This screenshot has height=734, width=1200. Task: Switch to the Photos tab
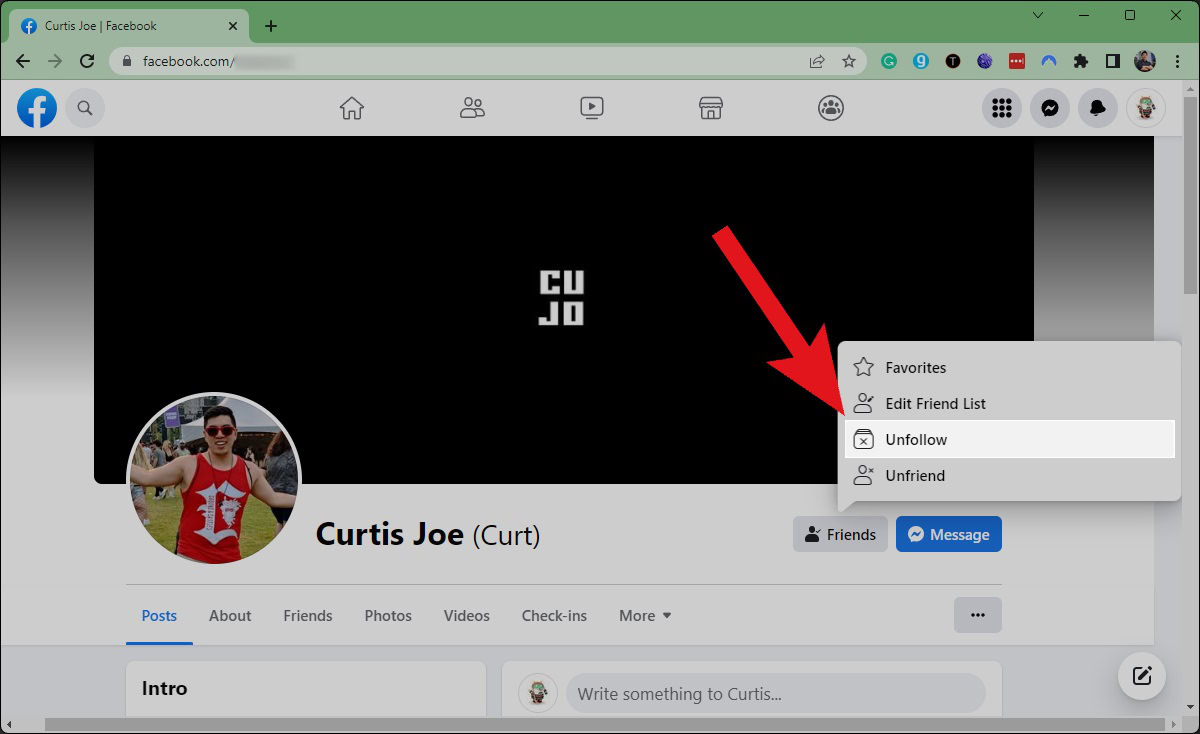pyautogui.click(x=388, y=616)
